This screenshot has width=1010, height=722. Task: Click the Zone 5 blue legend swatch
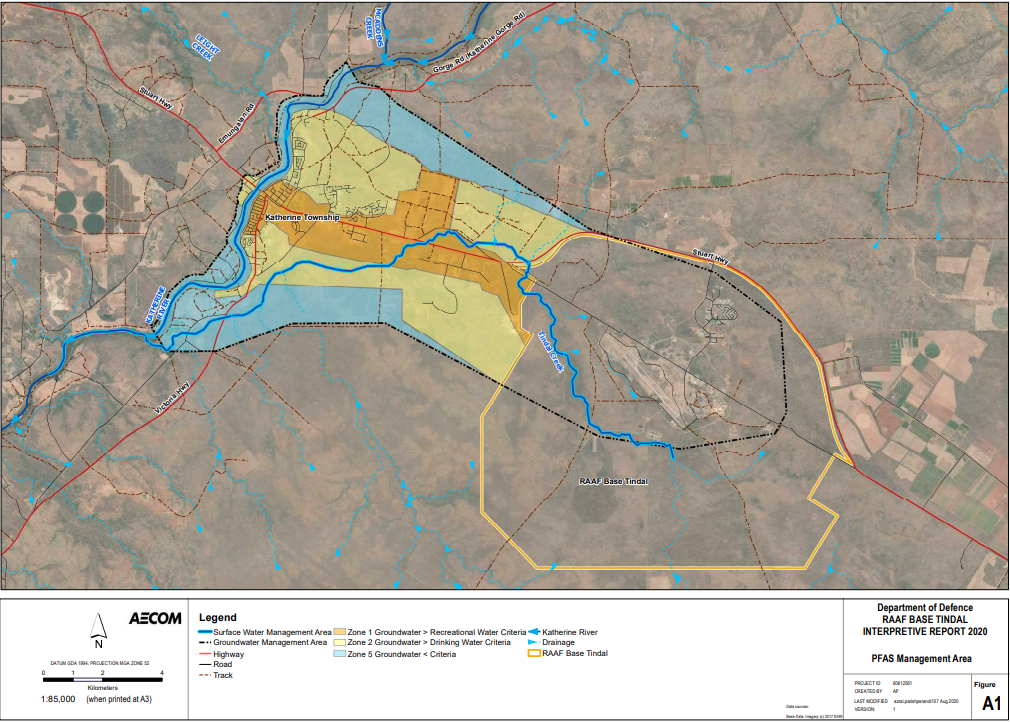tap(339, 654)
